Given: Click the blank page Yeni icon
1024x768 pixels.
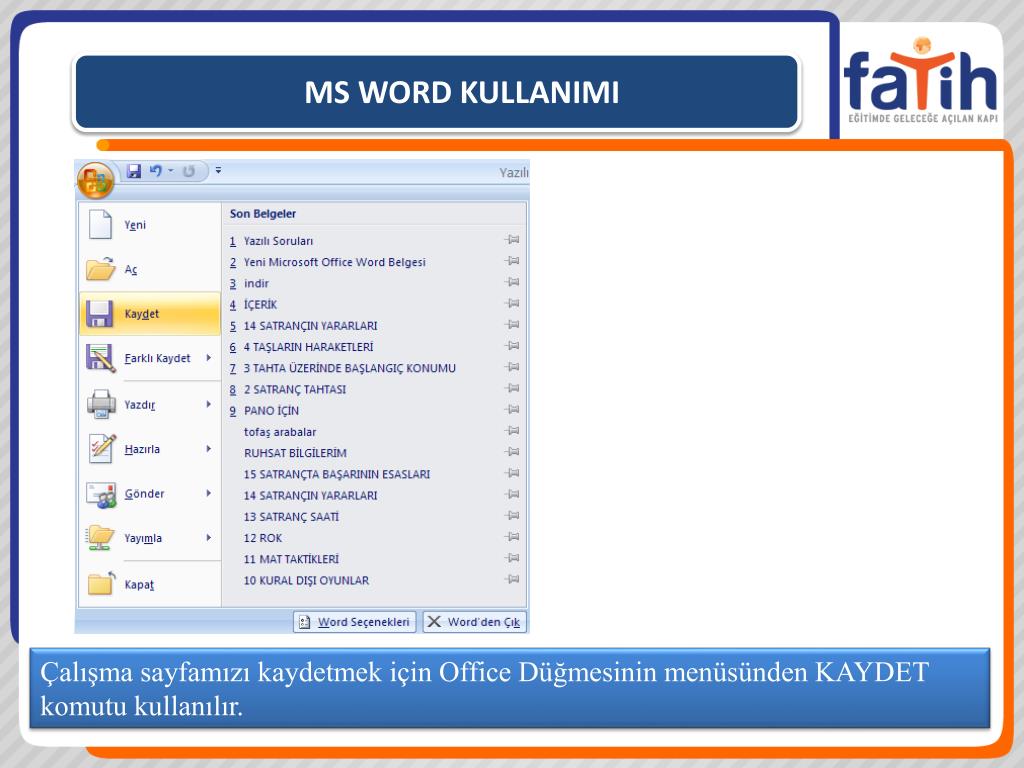Looking at the screenshot, I should pos(101,225).
